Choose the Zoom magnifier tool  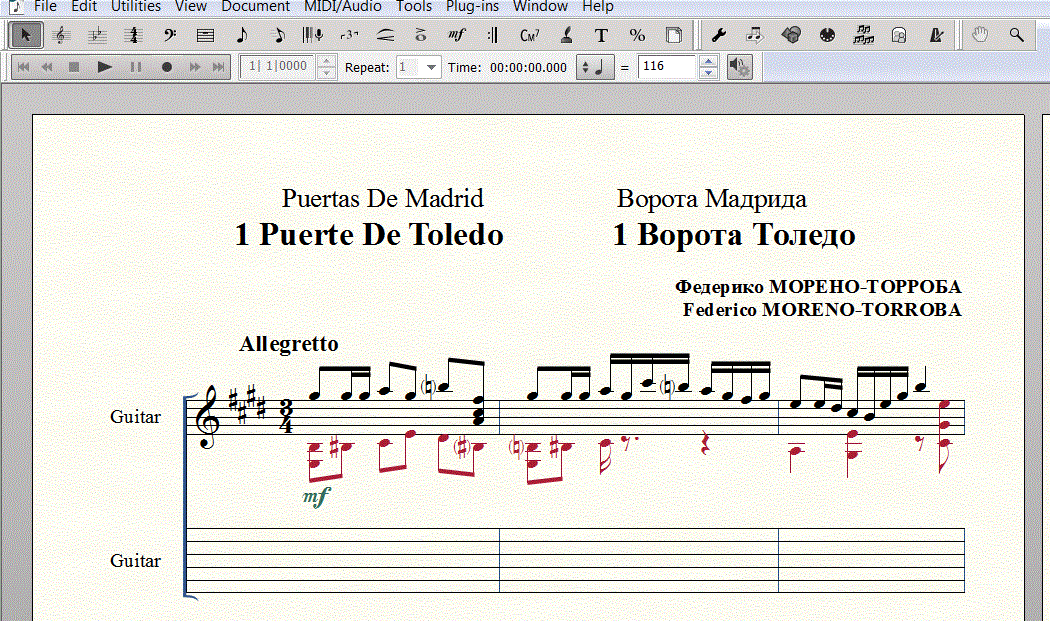click(1016, 35)
